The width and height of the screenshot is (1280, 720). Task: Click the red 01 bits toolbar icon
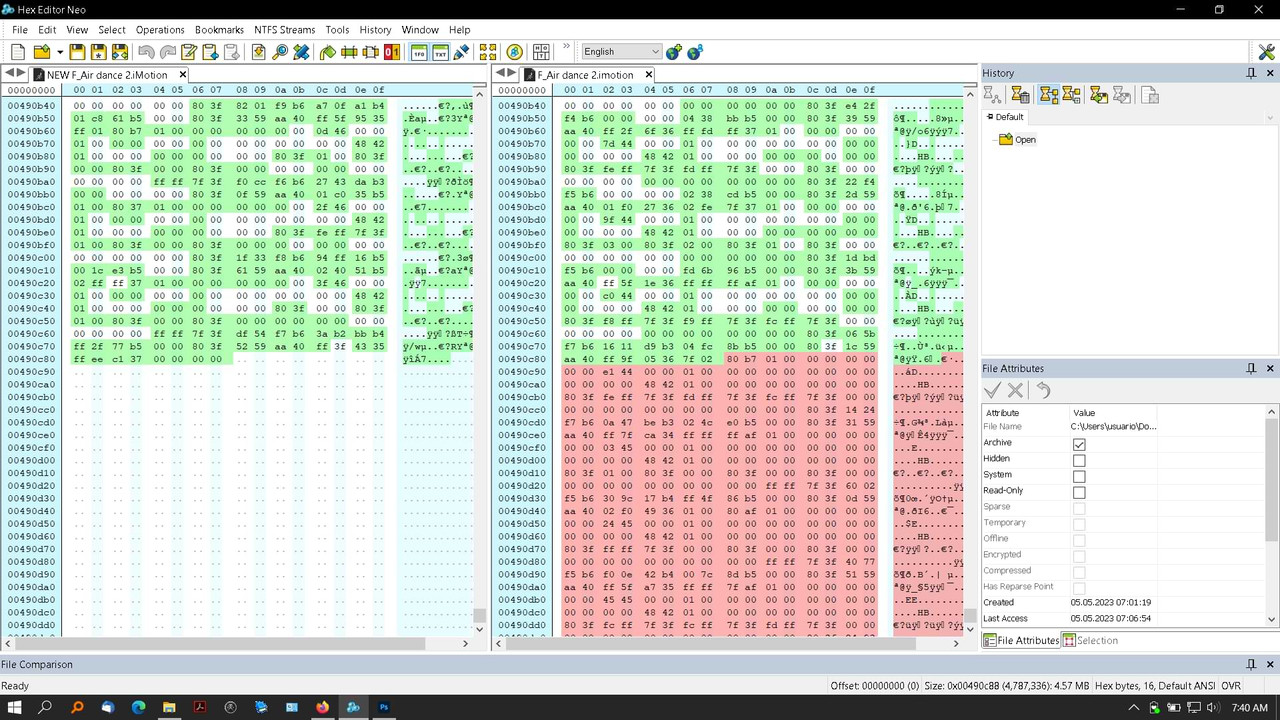click(392, 52)
